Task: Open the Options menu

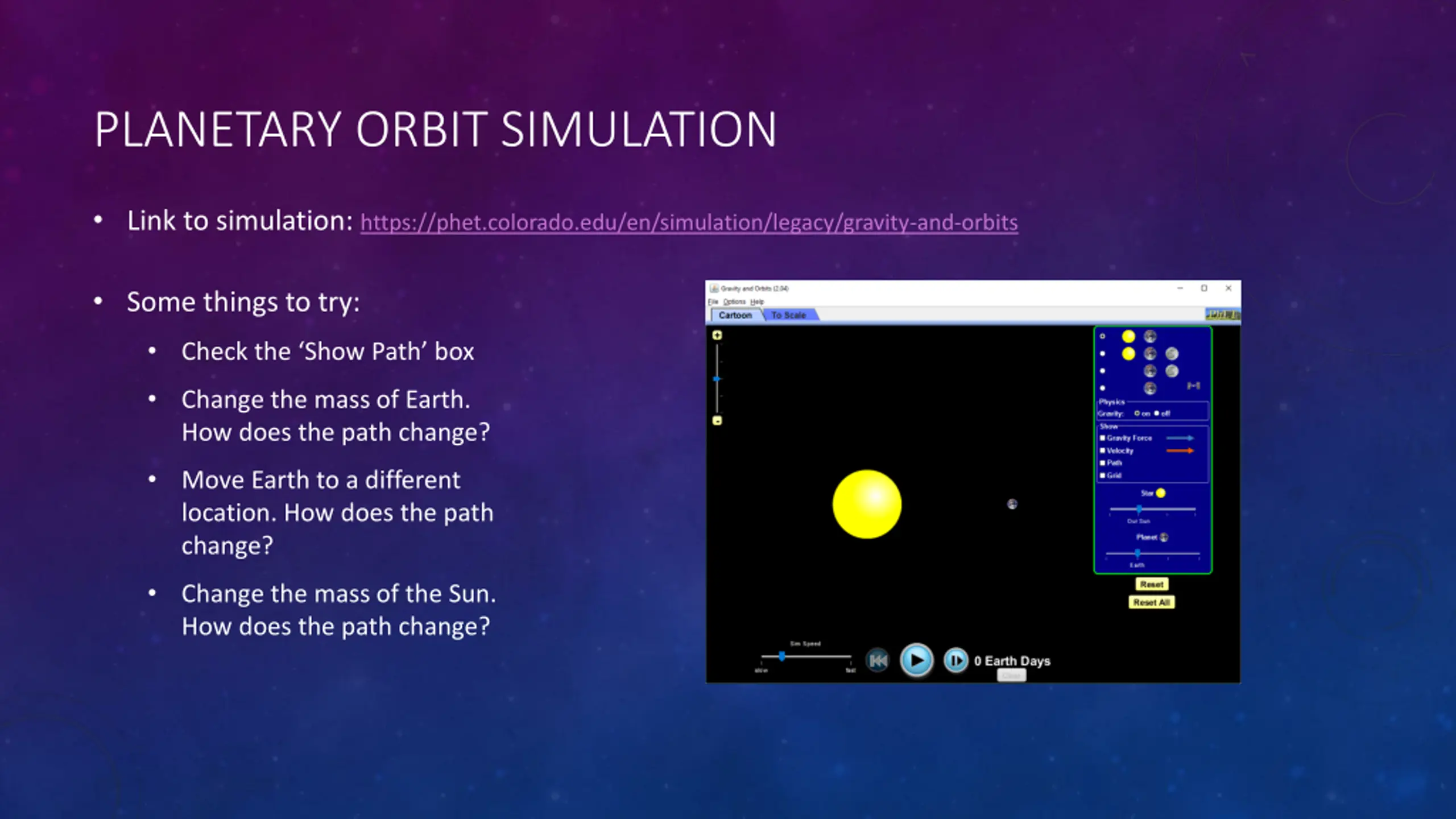Action: tap(734, 302)
